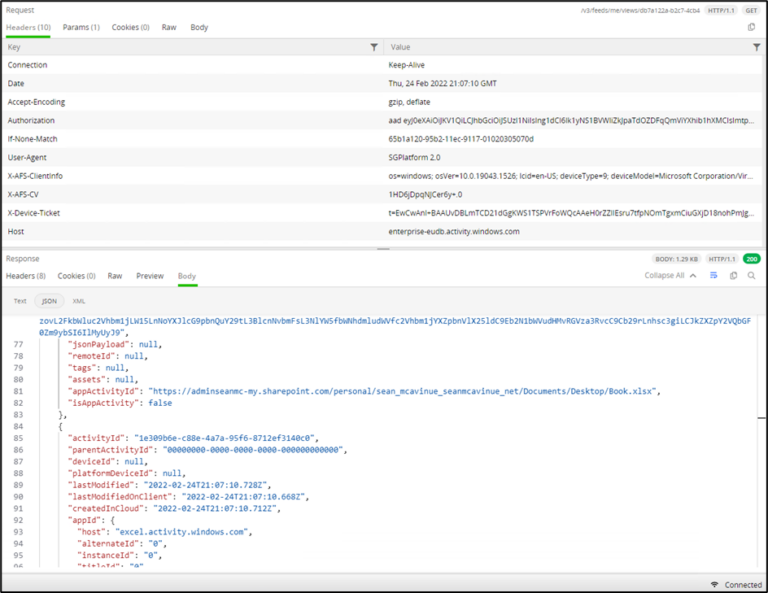This screenshot has height=593, width=768.
Task: Switch to request Raw tab
Action: 169,27
